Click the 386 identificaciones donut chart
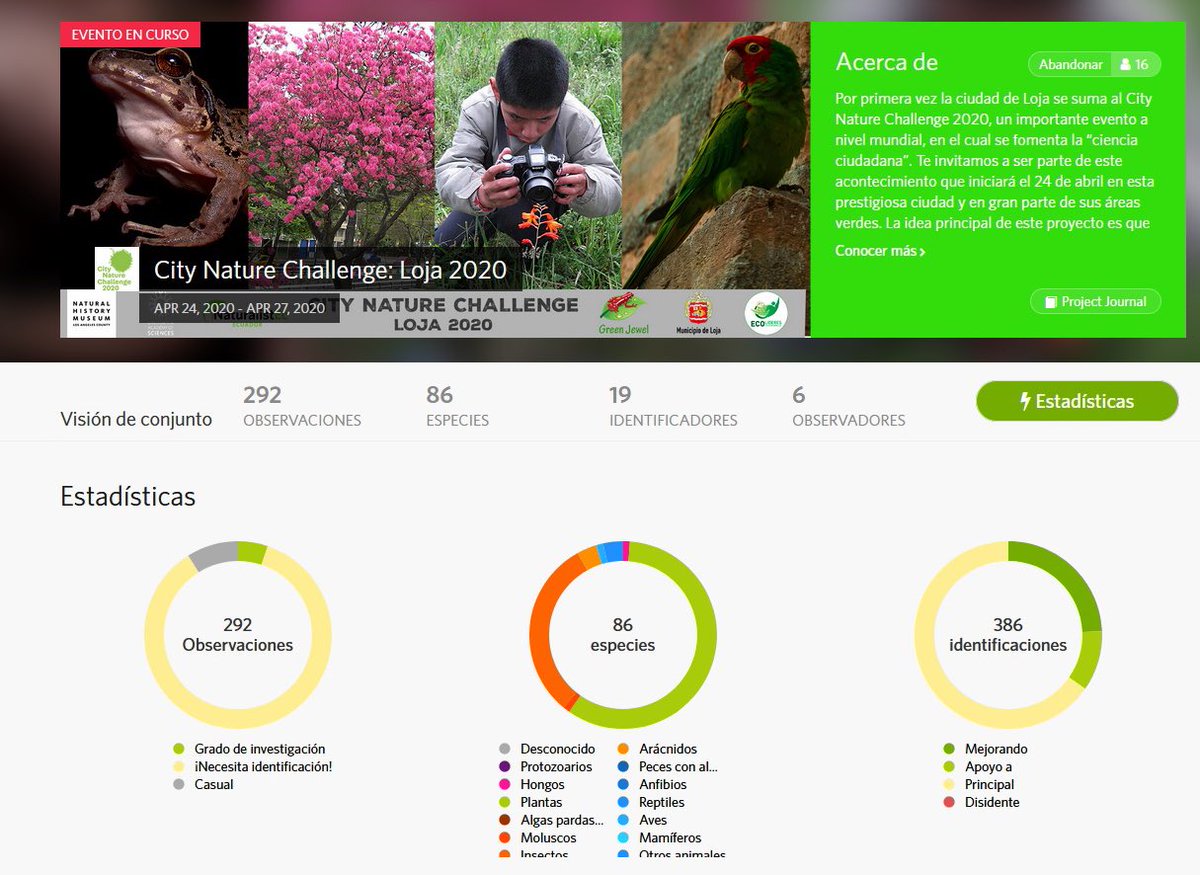Viewport: 1200px width, 875px height. click(x=1008, y=635)
